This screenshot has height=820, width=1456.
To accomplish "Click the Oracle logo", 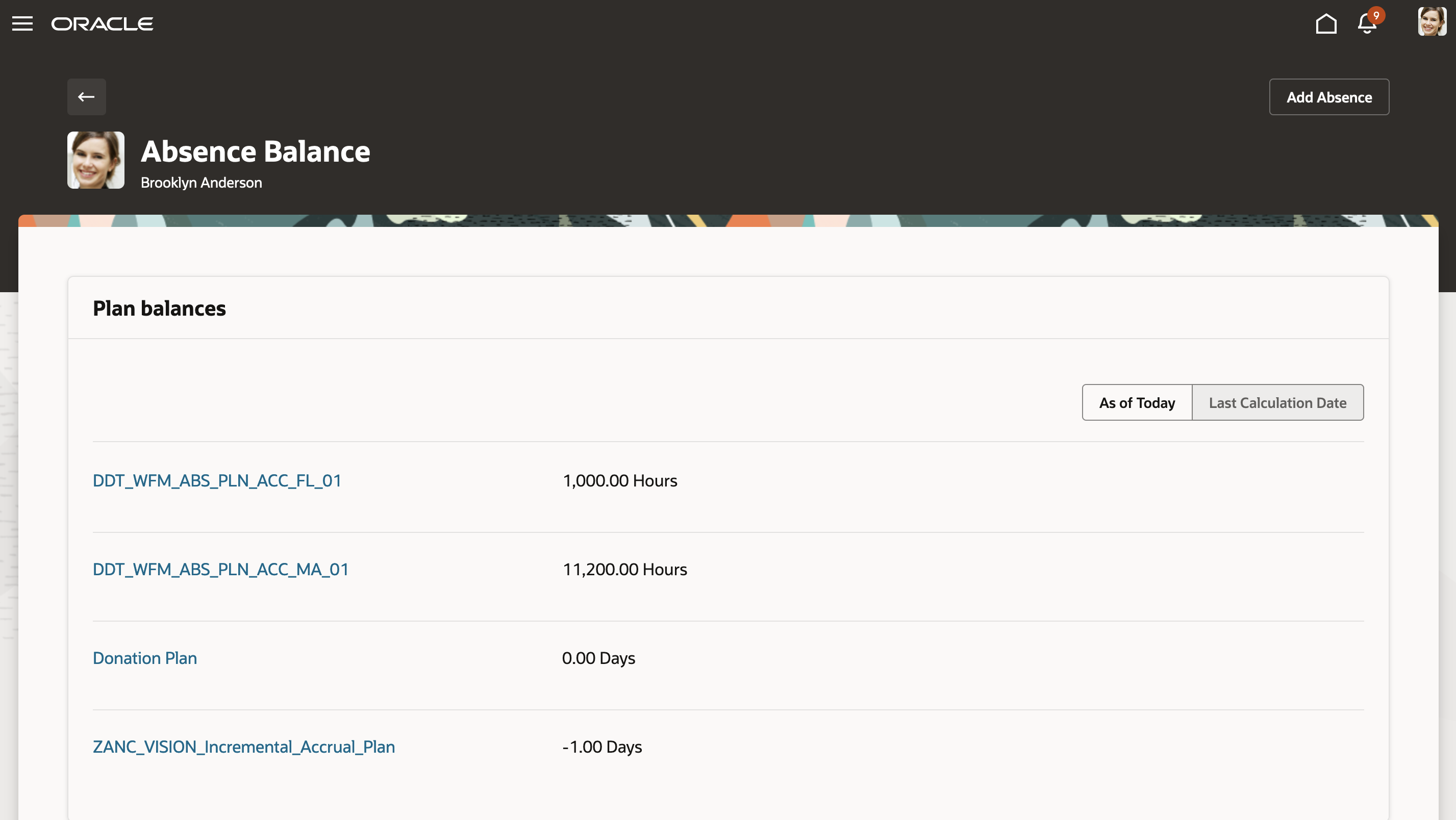I will [103, 24].
